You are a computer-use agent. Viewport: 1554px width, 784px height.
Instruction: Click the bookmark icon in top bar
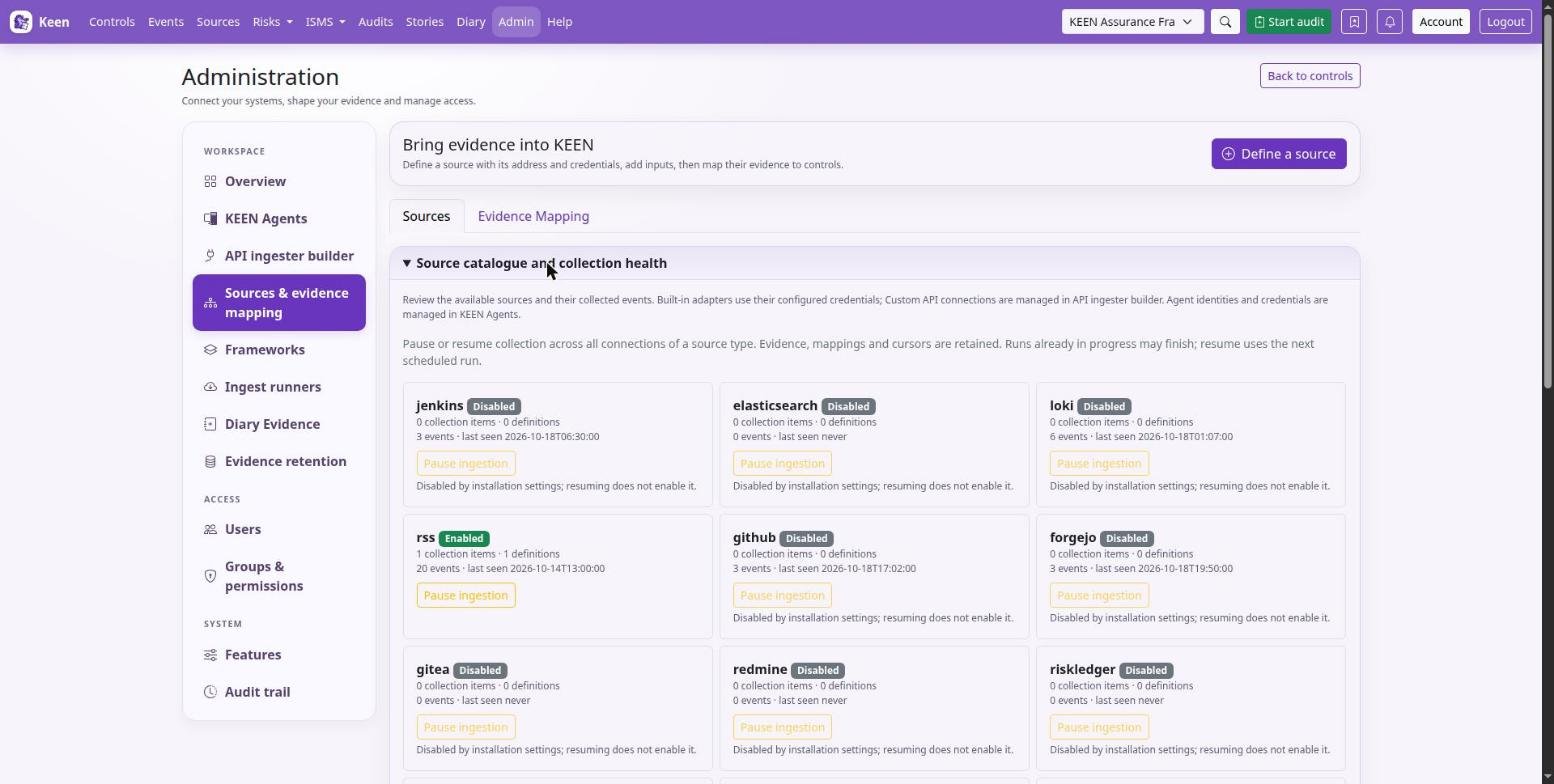tap(1354, 22)
